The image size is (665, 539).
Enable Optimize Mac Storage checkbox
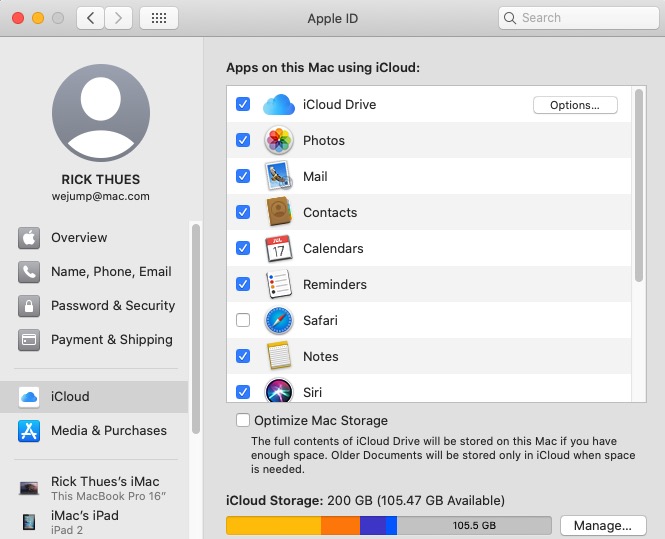click(243, 420)
